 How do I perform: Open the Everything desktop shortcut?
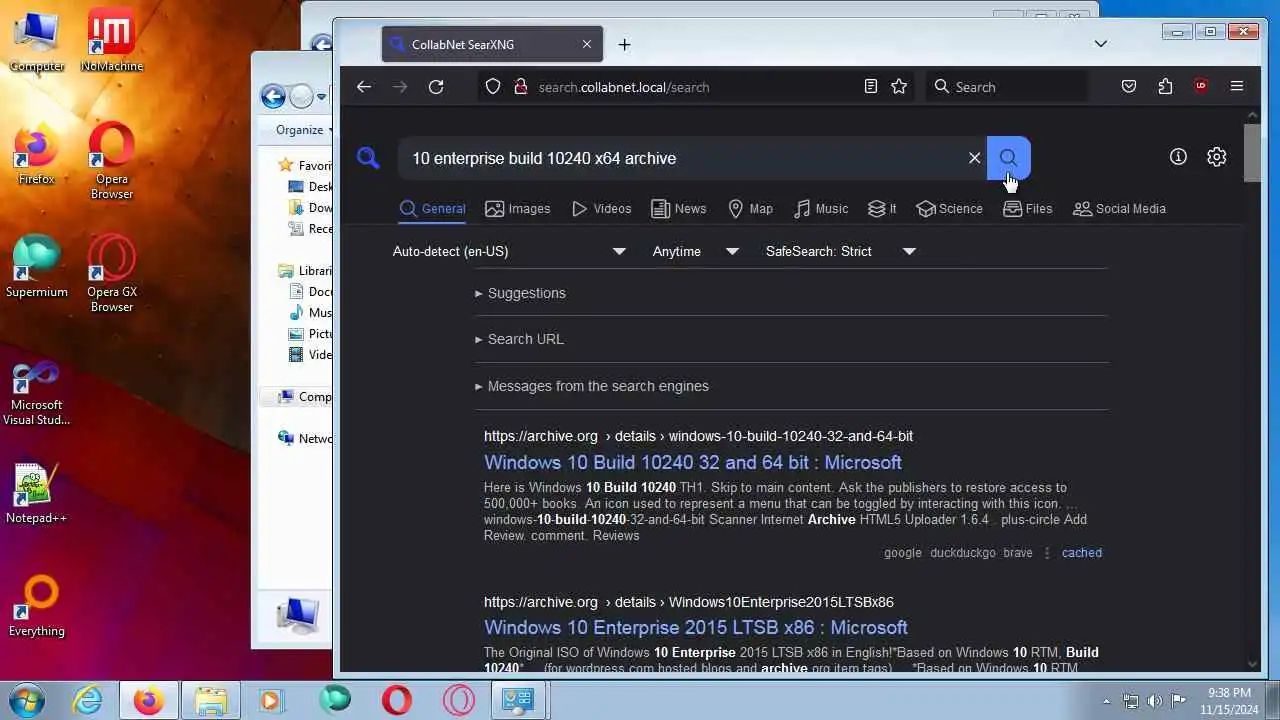click(x=37, y=606)
